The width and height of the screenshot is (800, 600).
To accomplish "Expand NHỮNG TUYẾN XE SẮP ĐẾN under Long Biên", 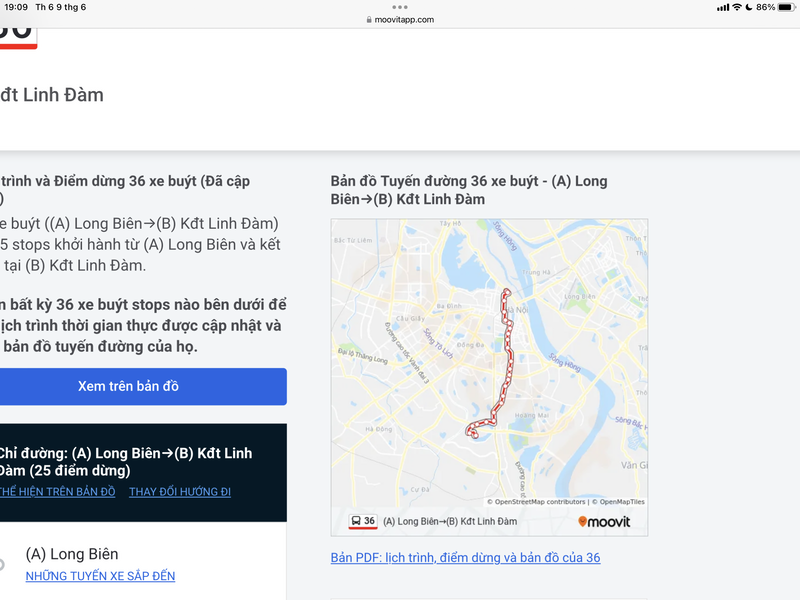I will coord(100,576).
